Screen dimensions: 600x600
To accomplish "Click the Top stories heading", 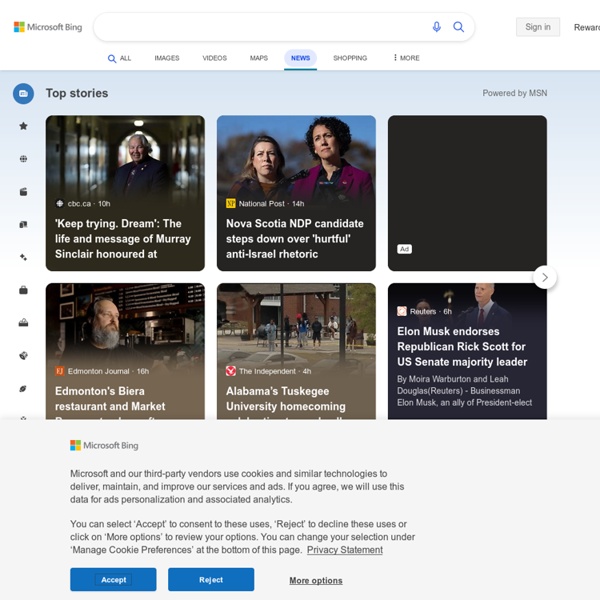I will coord(77,93).
